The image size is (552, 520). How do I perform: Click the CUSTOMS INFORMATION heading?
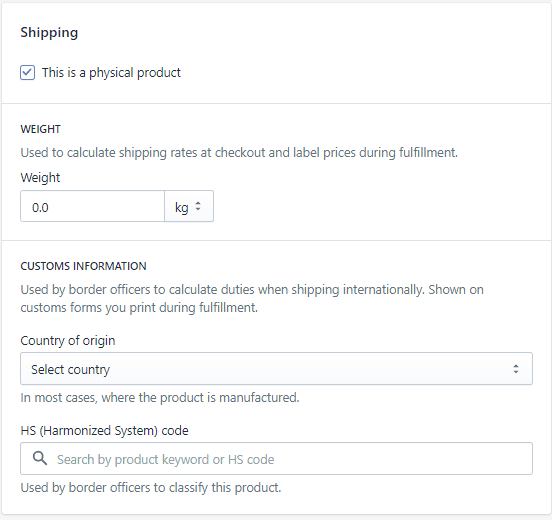click(x=83, y=266)
